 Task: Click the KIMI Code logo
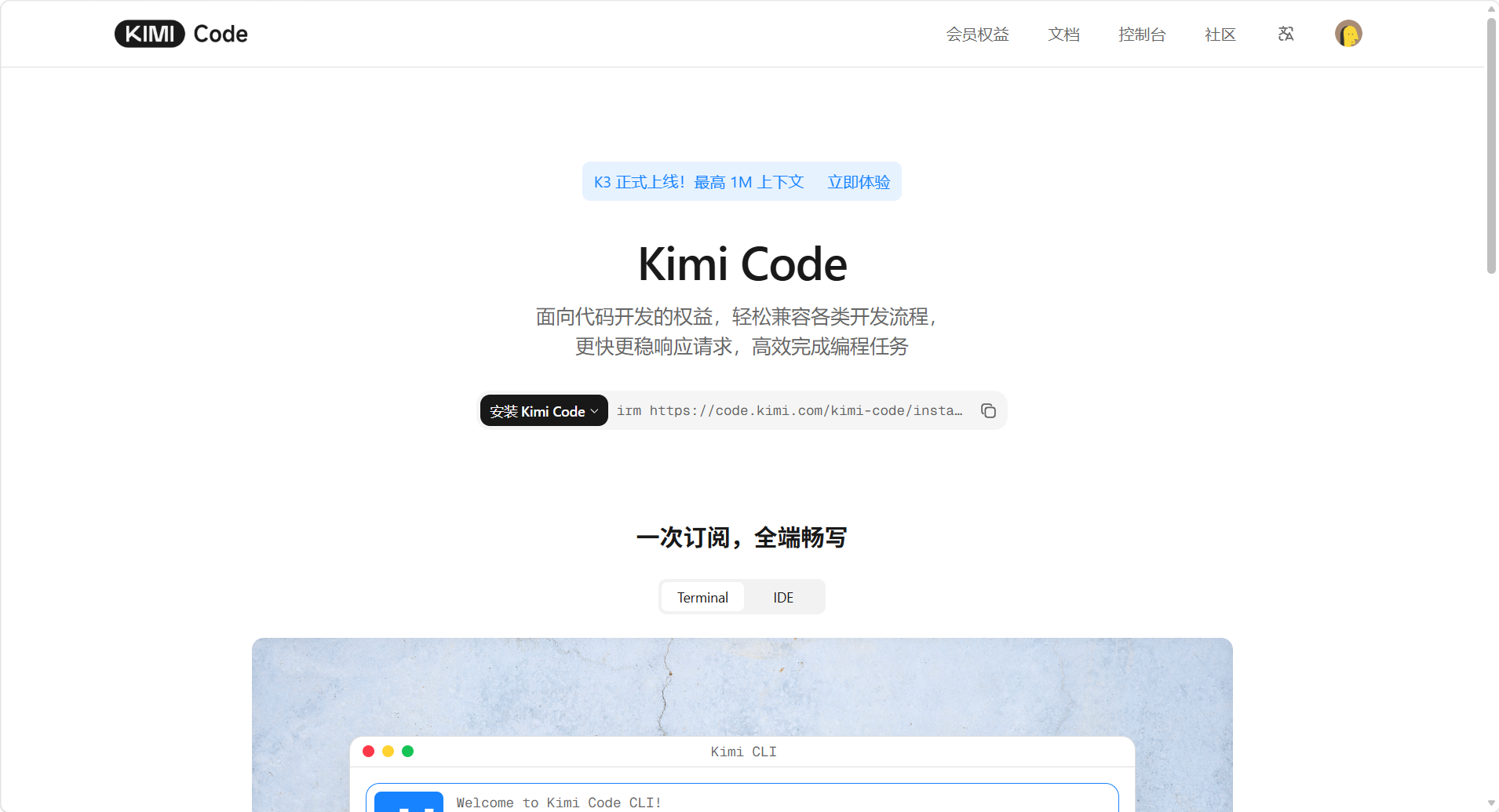pyautogui.click(x=181, y=34)
